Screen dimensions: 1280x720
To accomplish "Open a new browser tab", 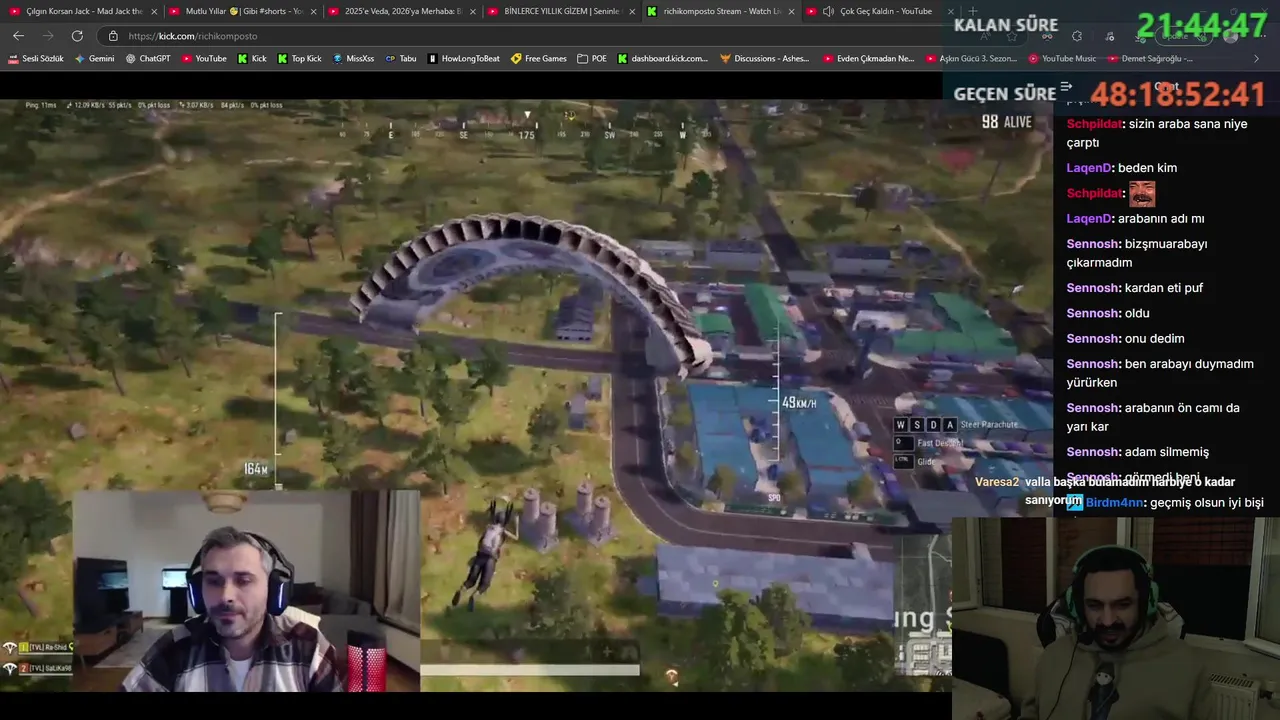I will pyautogui.click(x=973, y=11).
